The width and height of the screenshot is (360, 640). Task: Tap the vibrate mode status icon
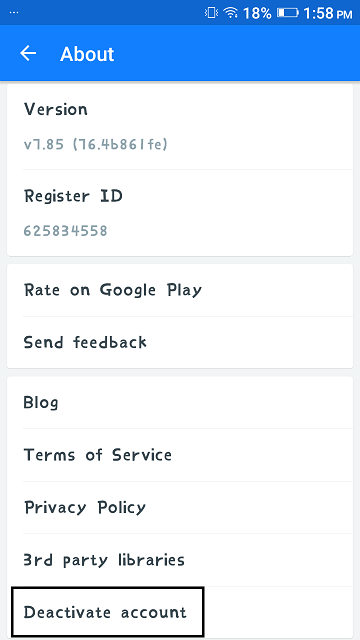(x=211, y=13)
